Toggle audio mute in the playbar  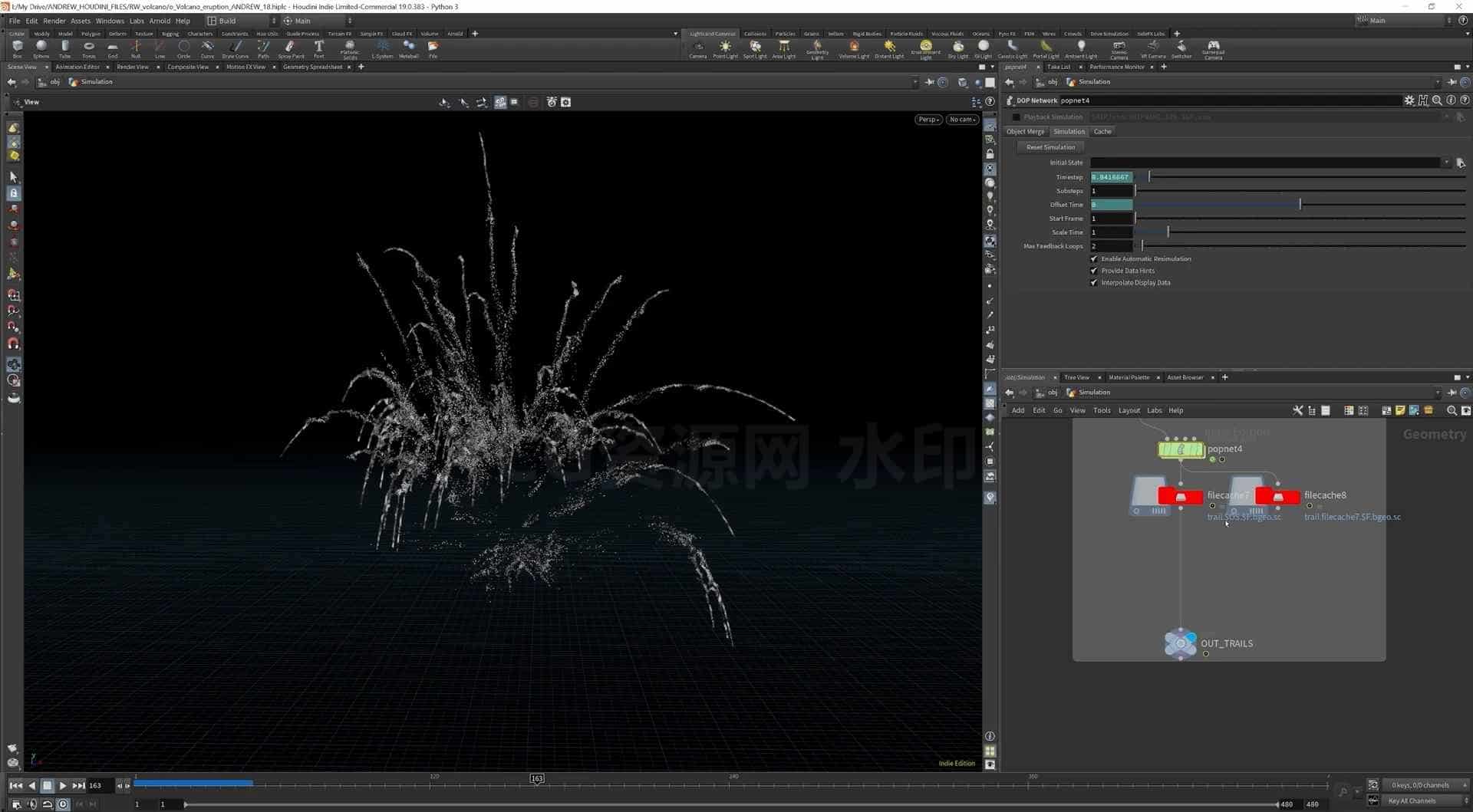pyautogui.click(x=31, y=804)
